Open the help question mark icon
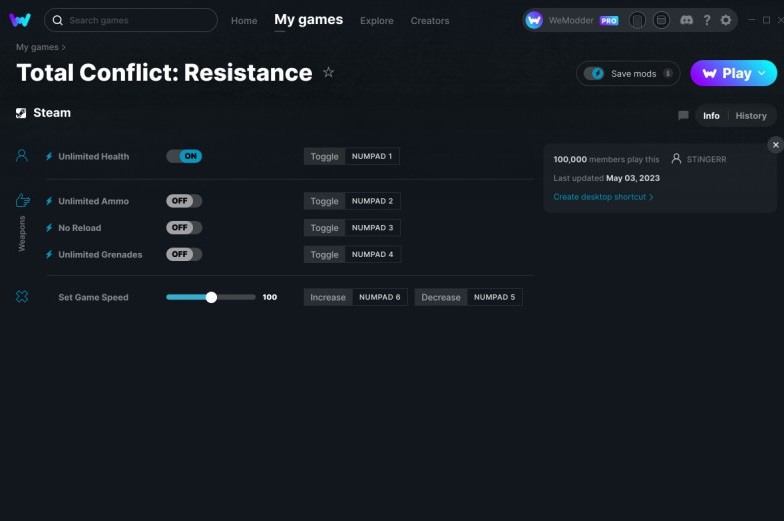The height and width of the screenshot is (521, 784). tap(706, 20)
